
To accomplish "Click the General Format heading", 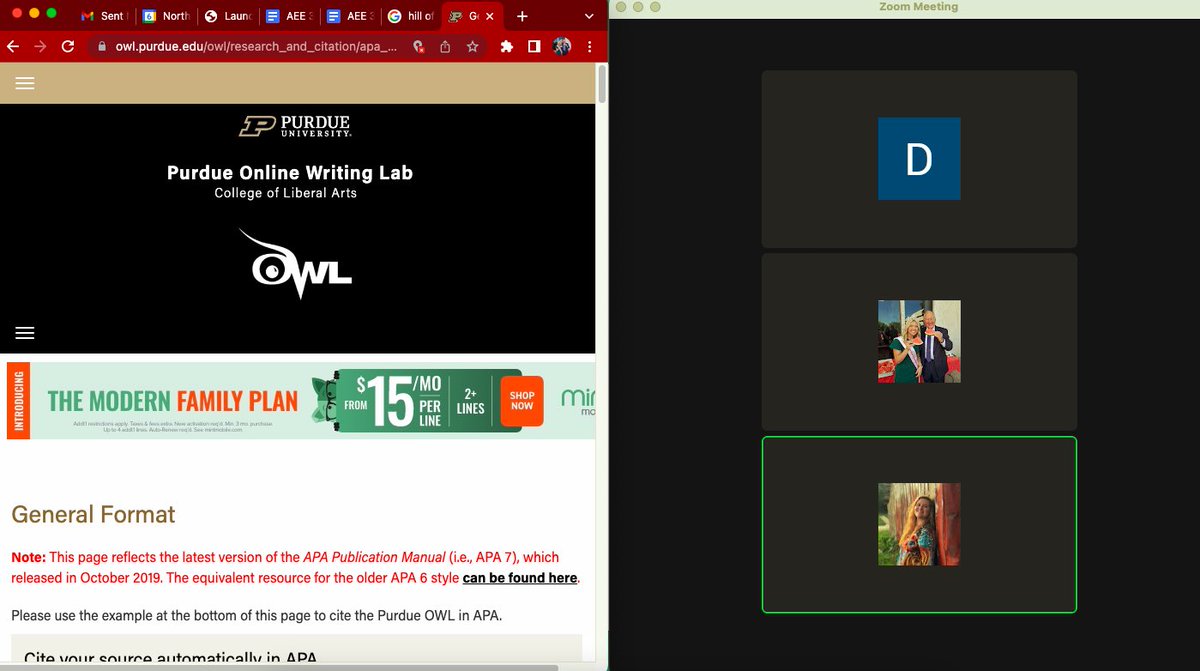I will [93, 515].
